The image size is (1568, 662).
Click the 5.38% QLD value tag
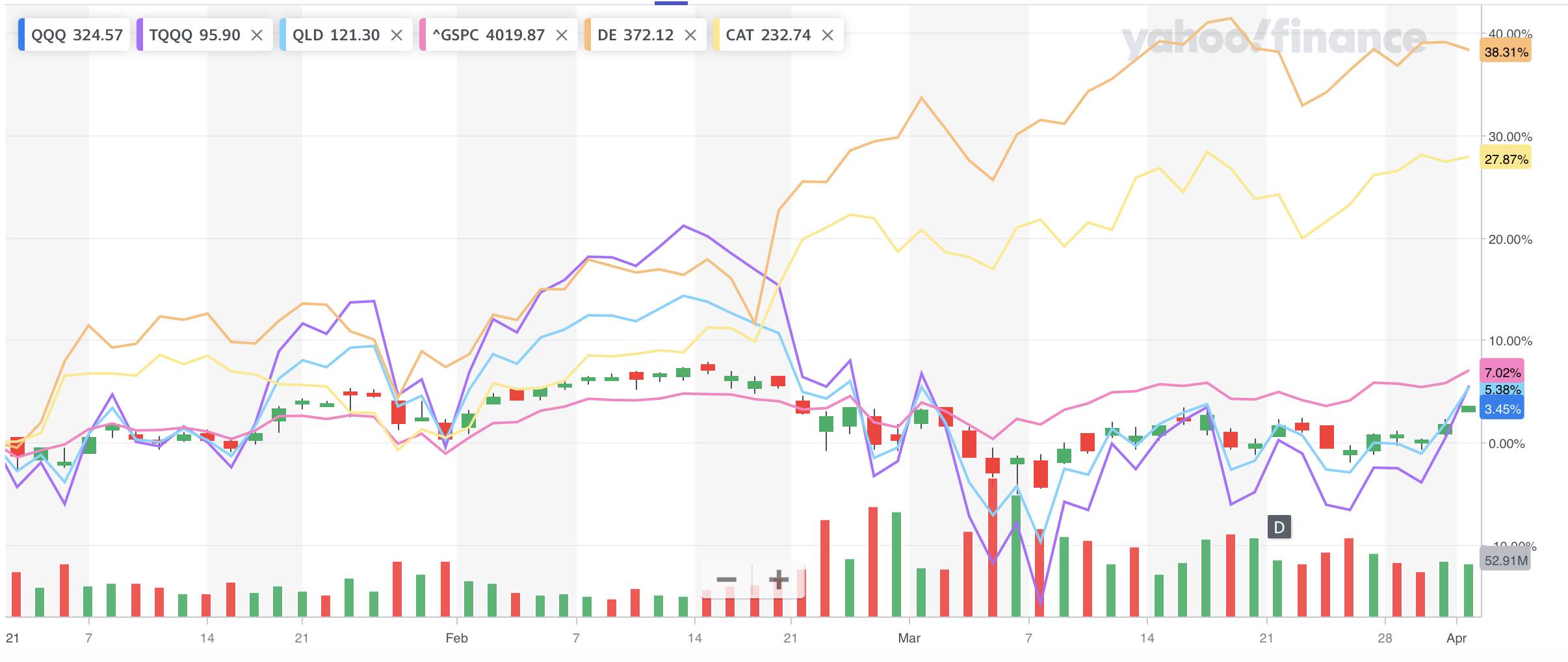point(1502,390)
